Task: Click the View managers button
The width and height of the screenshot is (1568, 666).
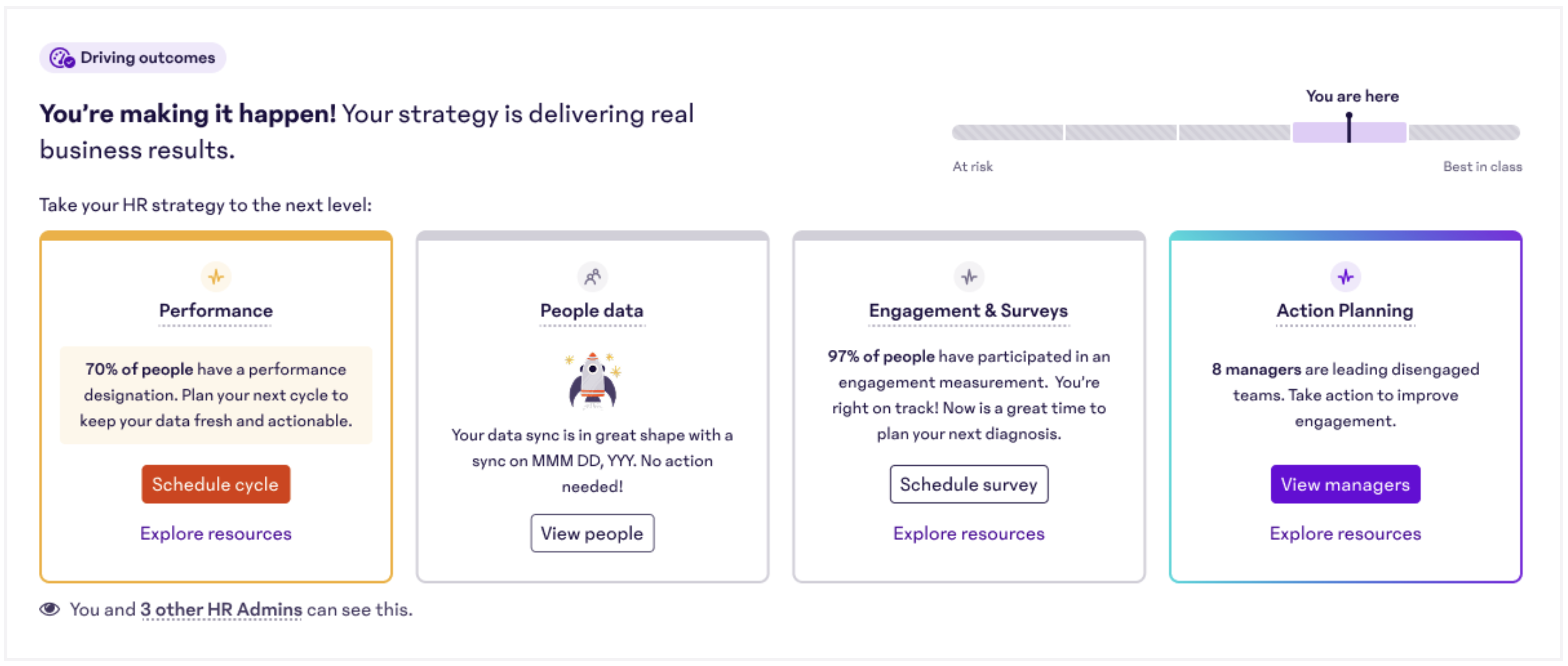Action: point(1345,484)
